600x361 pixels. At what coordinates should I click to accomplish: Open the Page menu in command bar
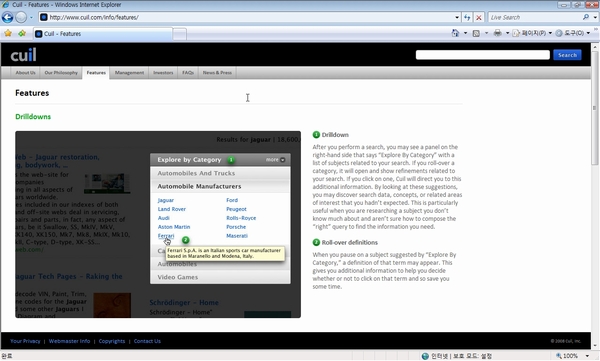(x=532, y=33)
